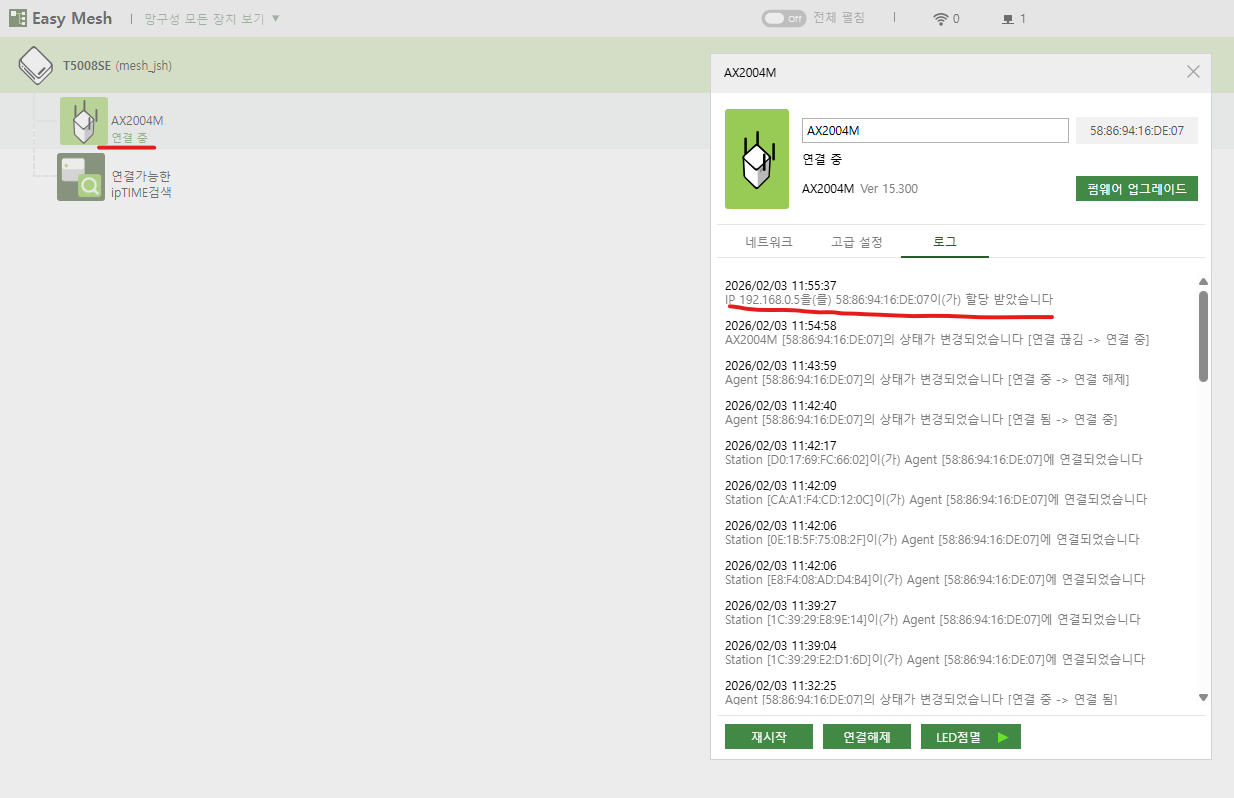Image resolution: width=1234 pixels, height=798 pixels.
Task: Click Station D0:17:69:FC:66:02 log entry
Action: point(934,460)
